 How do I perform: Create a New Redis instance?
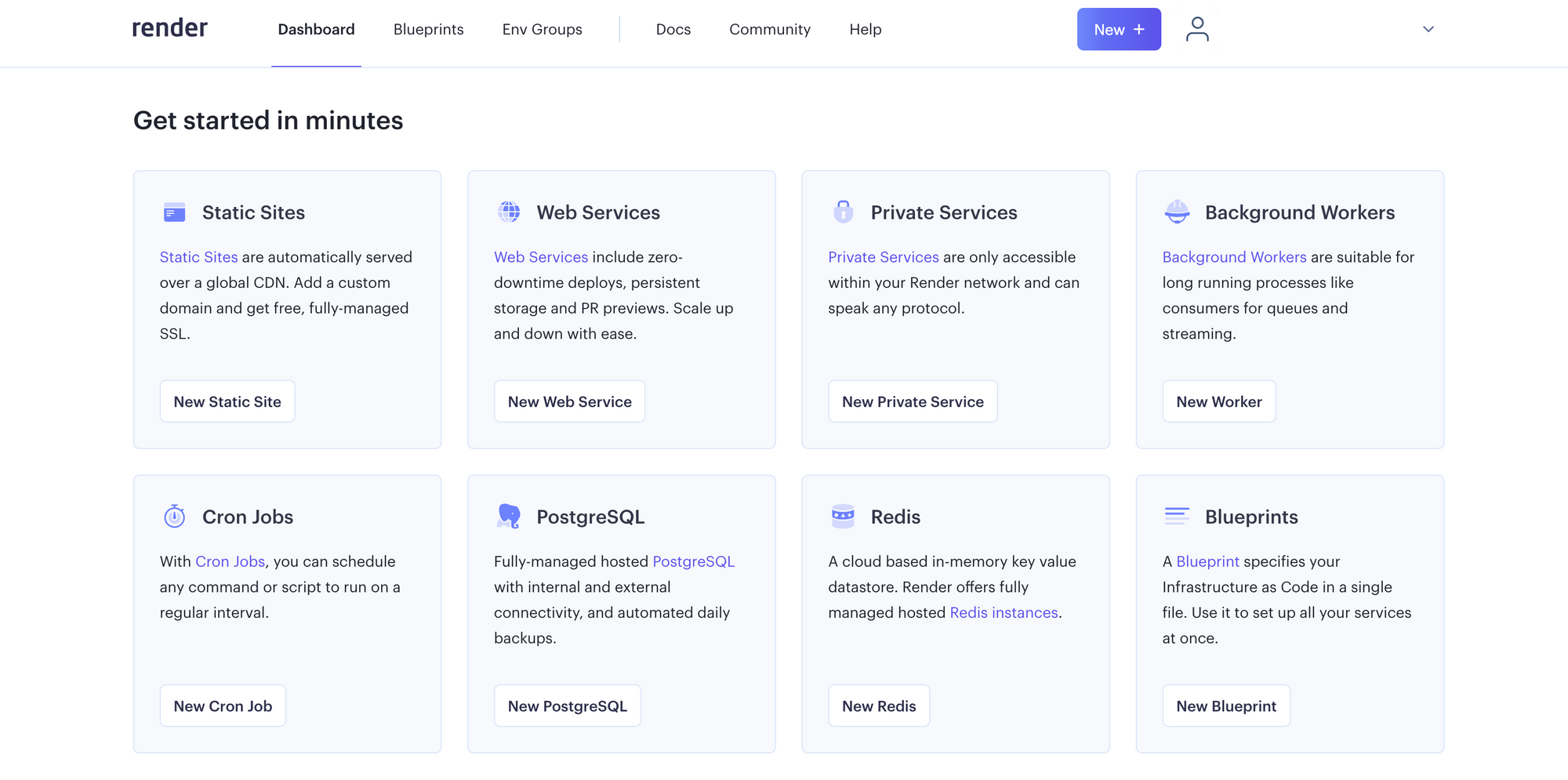coord(879,706)
